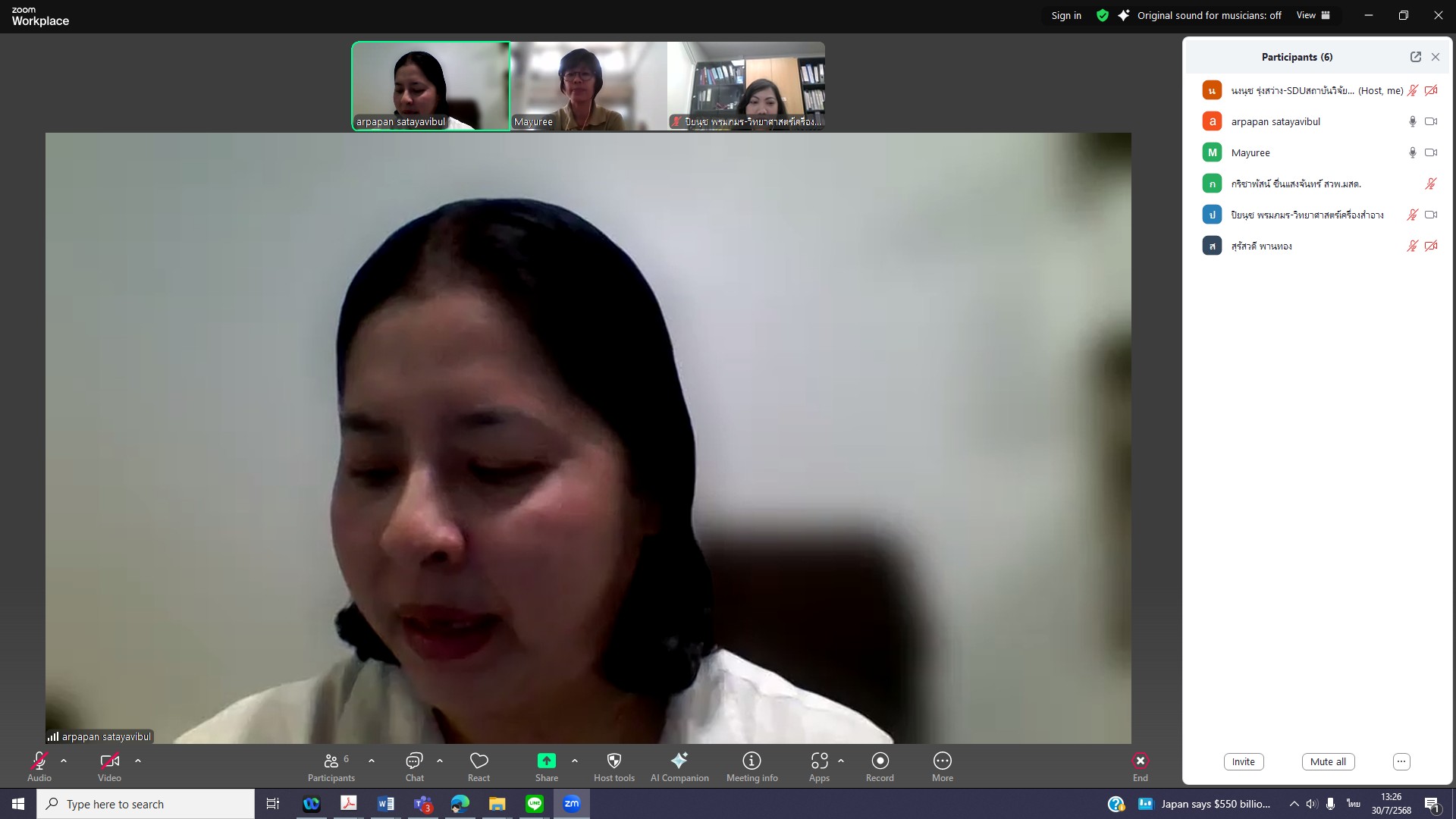Expand the Audio options arrow
This screenshot has height=819, width=1456.
coord(64,761)
